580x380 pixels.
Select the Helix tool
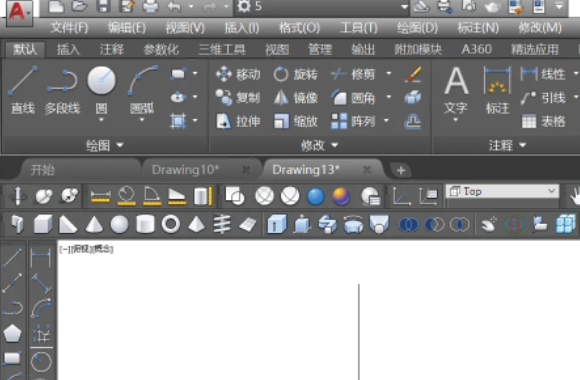point(222,224)
